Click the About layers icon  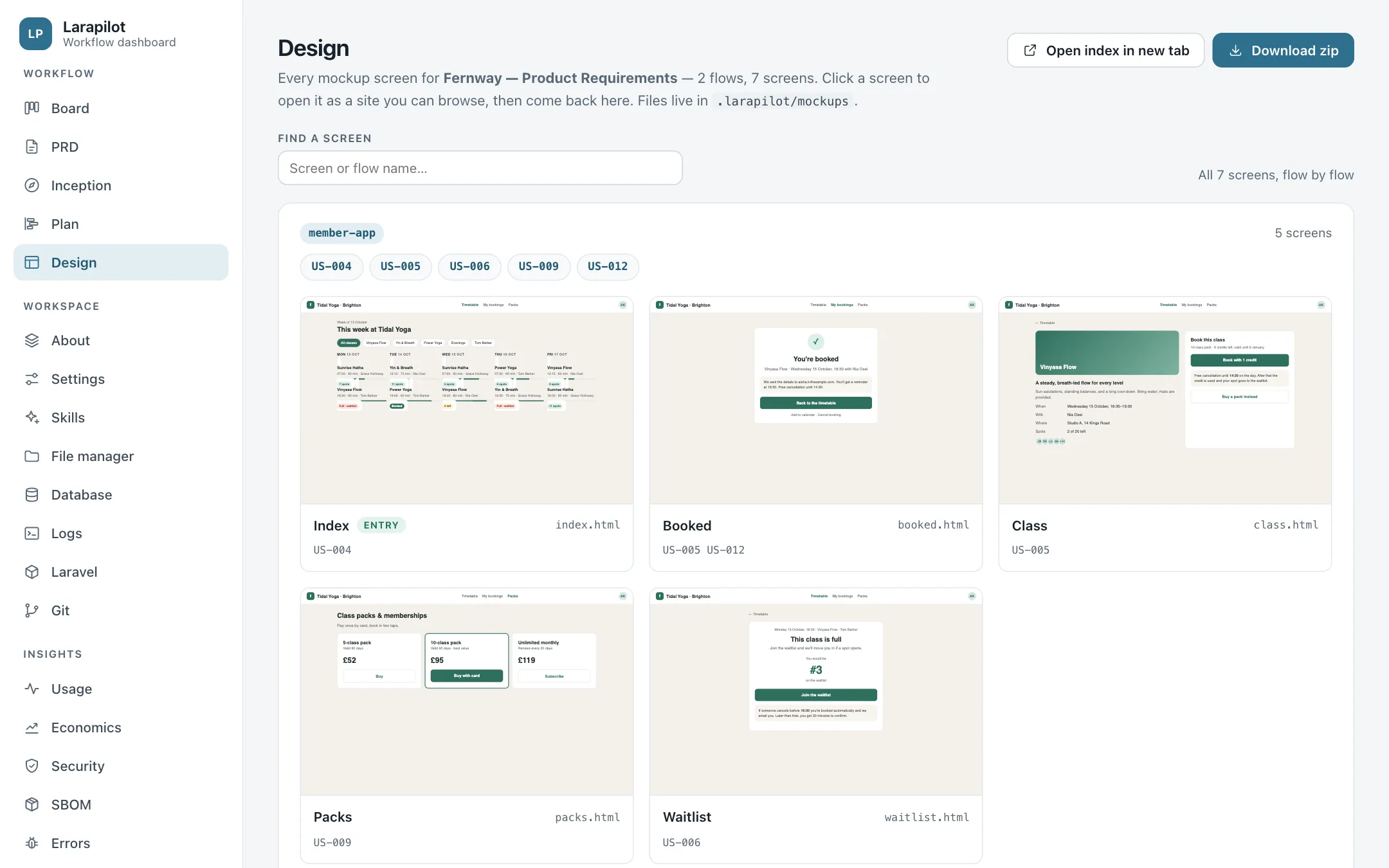(x=32, y=340)
